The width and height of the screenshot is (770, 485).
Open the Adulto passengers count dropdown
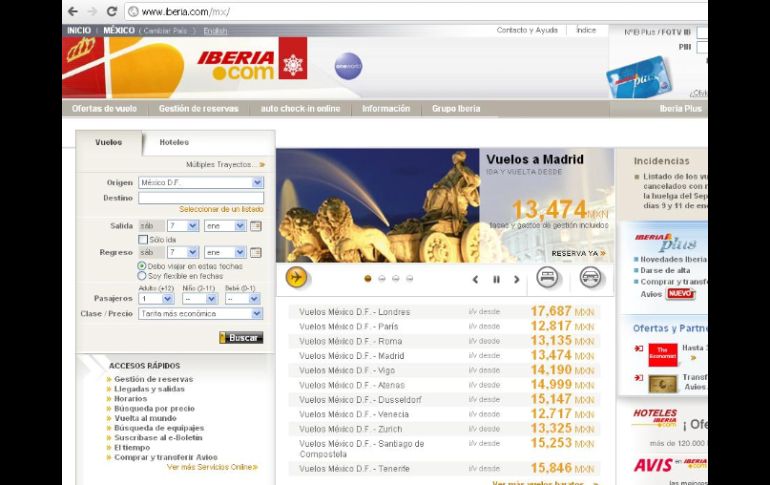155,298
